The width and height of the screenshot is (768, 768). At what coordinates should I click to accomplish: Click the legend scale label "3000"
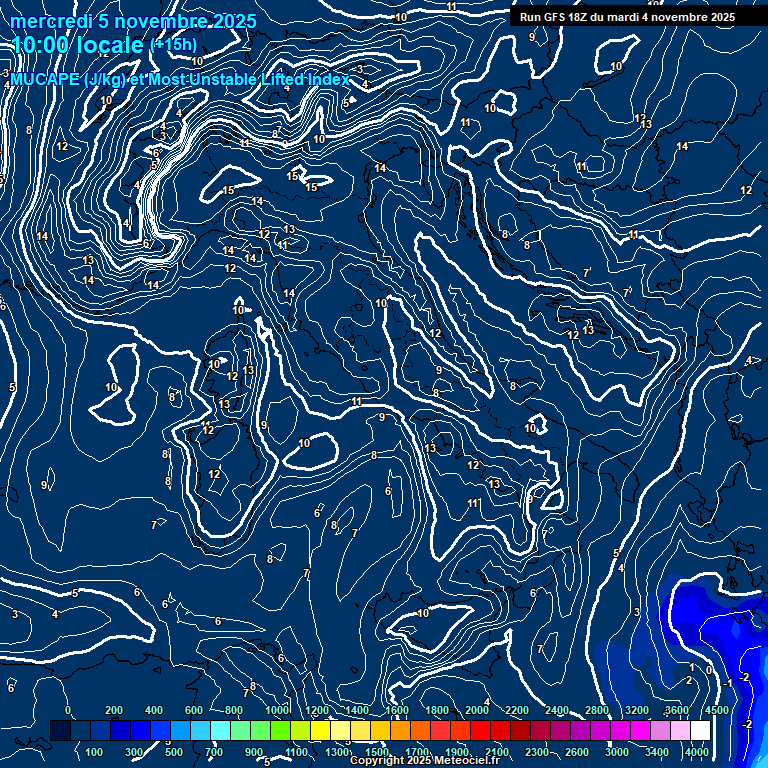617,752
